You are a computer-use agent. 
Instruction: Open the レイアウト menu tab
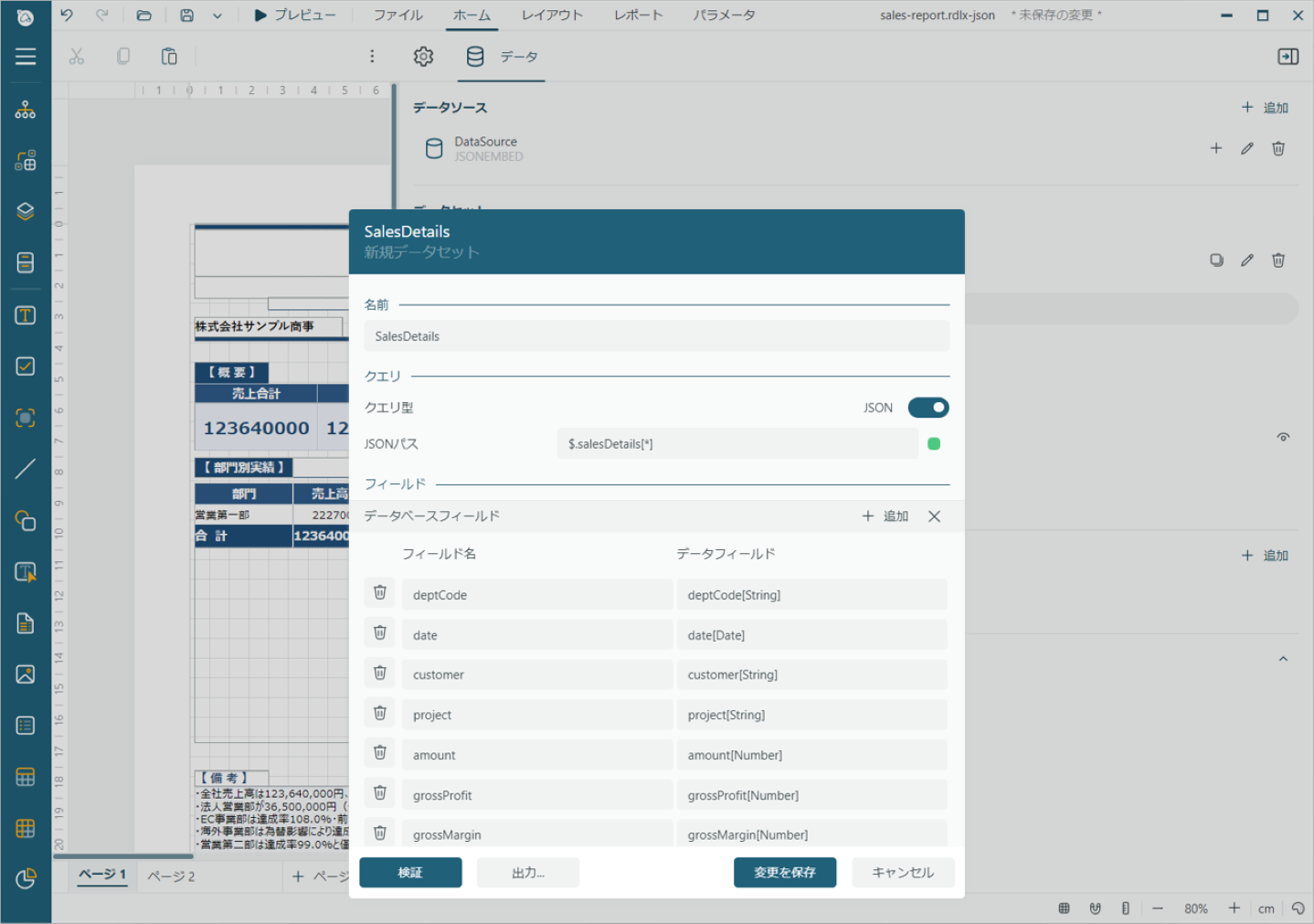pos(552,16)
